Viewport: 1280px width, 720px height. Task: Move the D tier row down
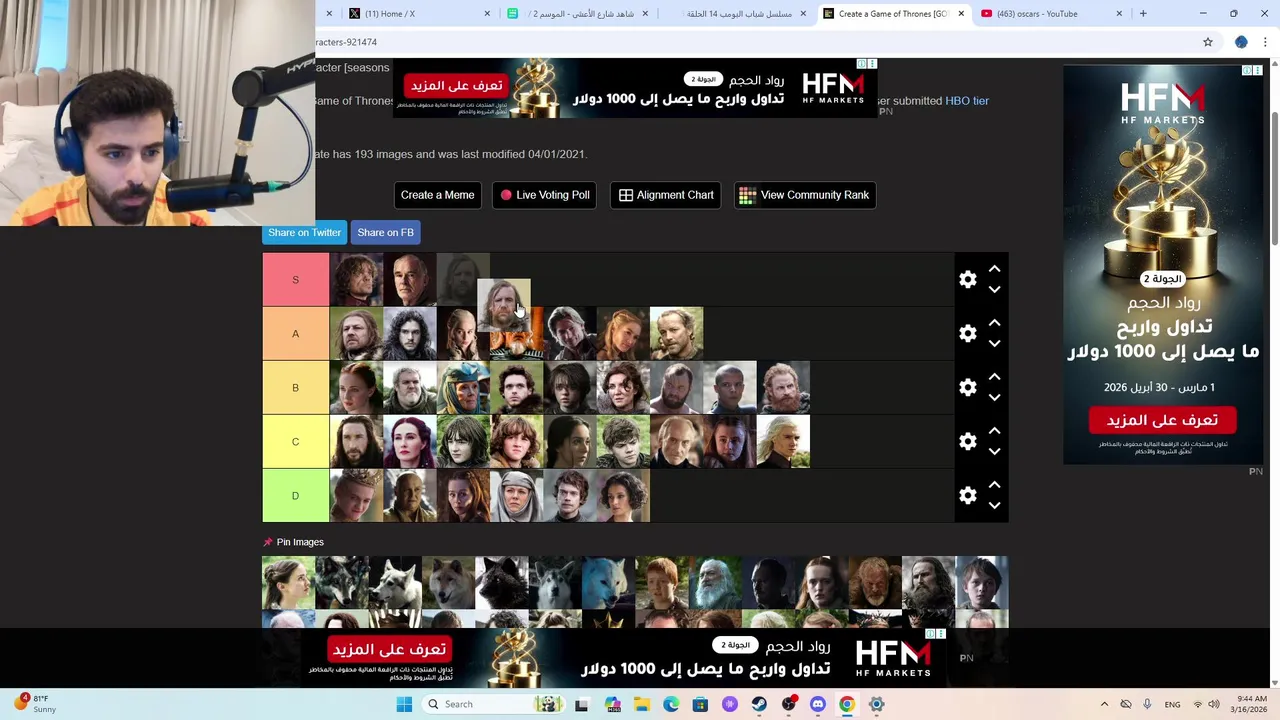(994, 506)
